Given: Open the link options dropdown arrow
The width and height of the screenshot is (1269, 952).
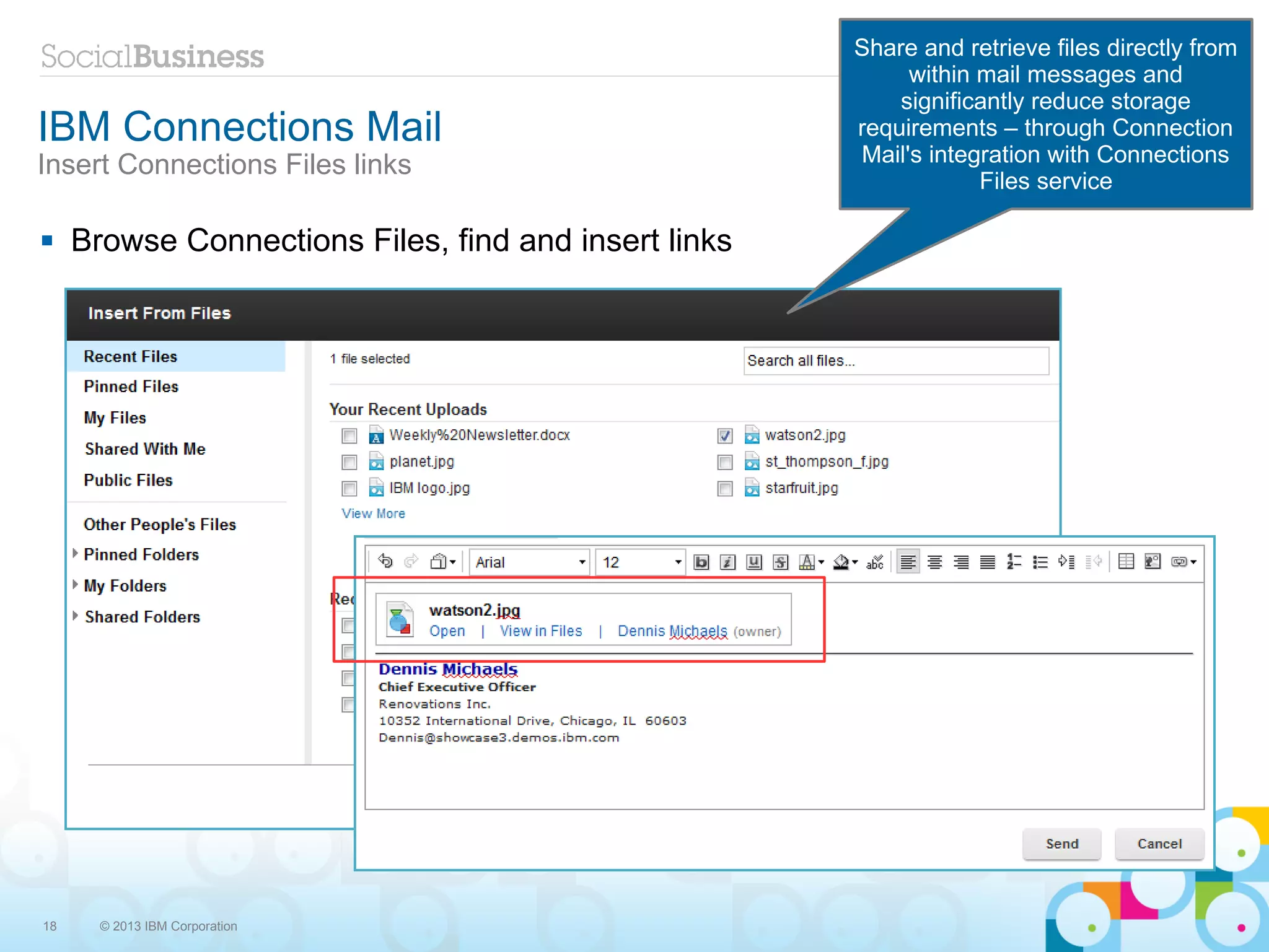Looking at the screenshot, I should tap(1193, 562).
